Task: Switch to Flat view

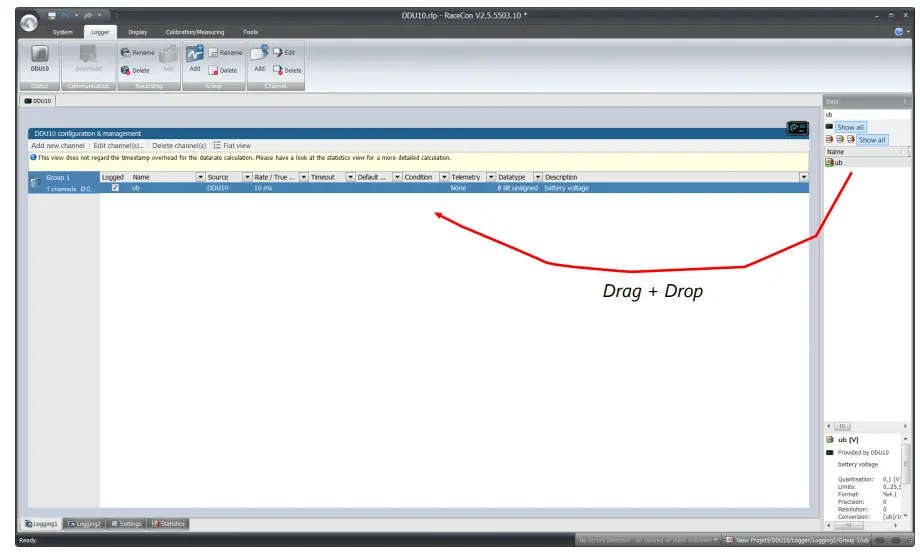Action: pos(232,145)
